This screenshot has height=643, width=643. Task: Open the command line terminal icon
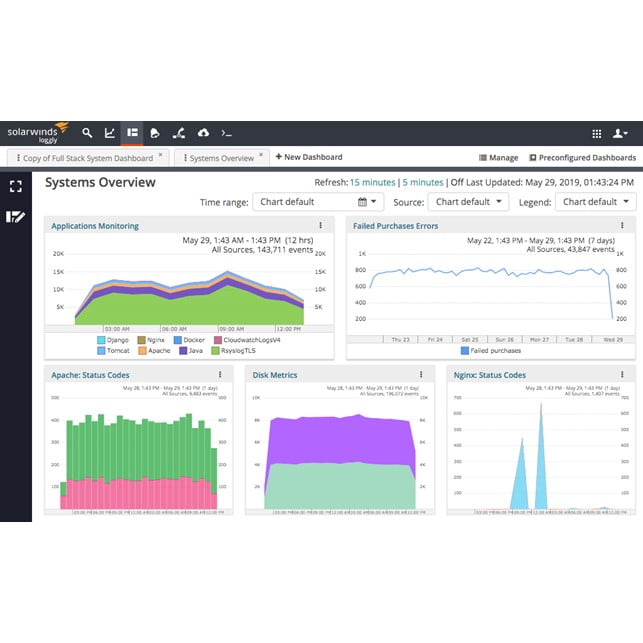click(227, 133)
